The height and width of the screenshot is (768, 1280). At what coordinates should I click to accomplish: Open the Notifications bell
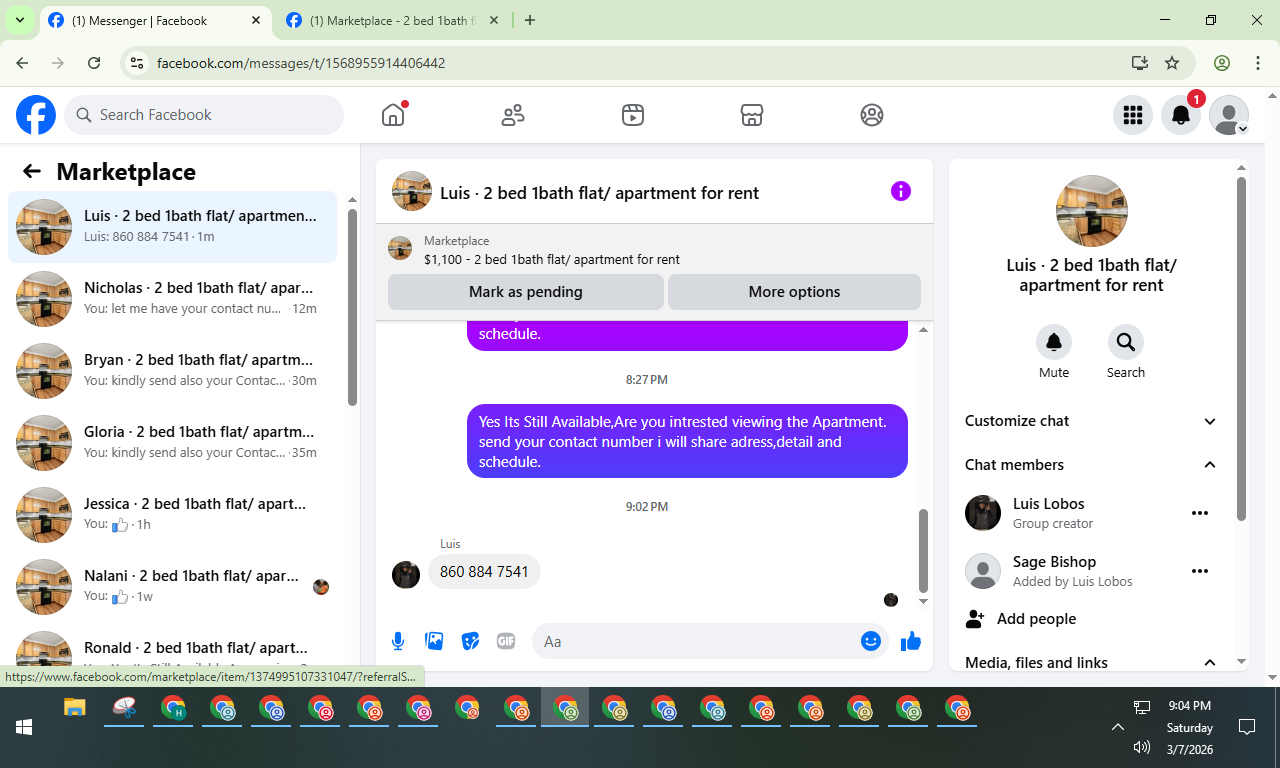click(x=1181, y=115)
